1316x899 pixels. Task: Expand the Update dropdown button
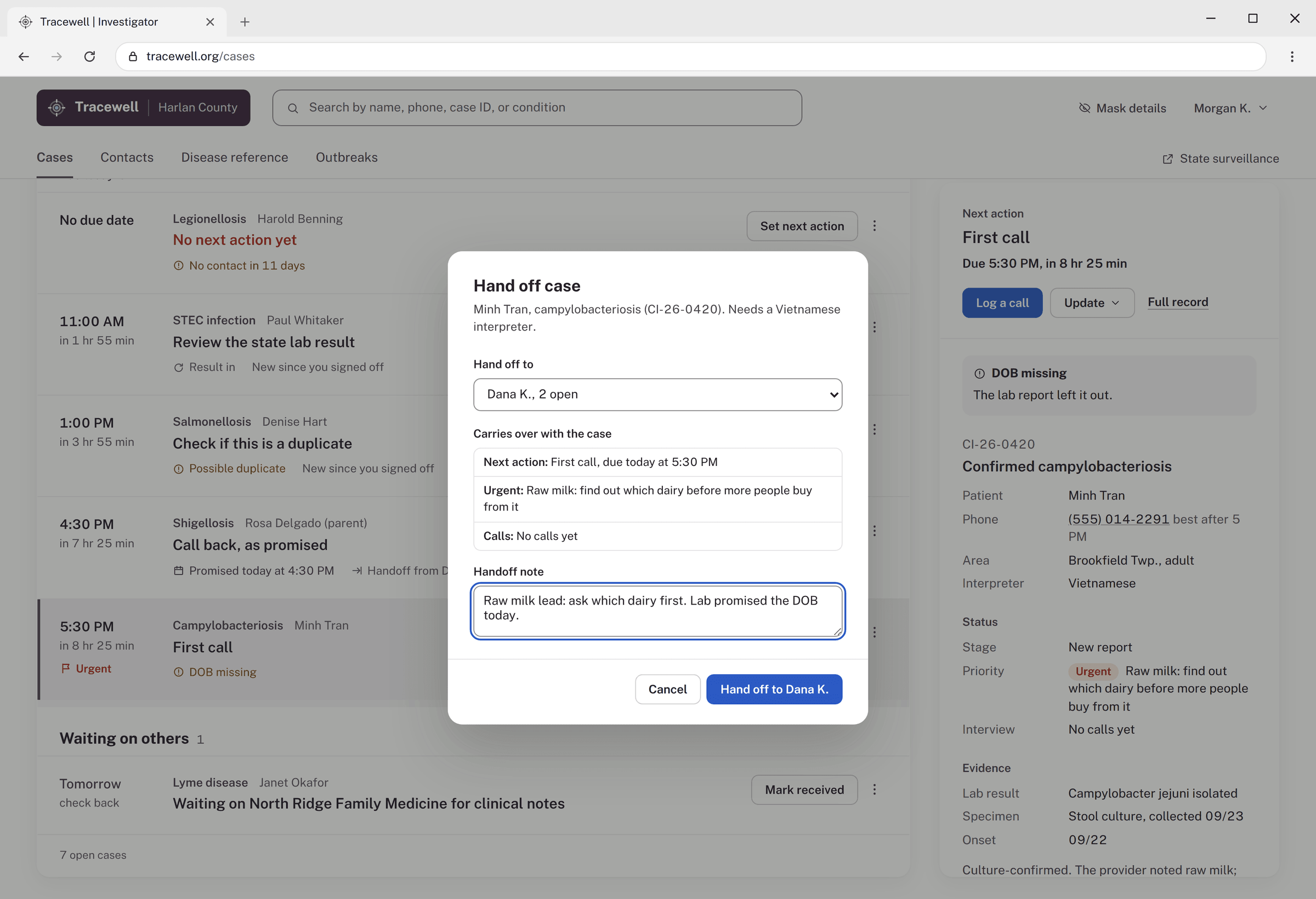pyautogui.click(x=1092, y=303)
